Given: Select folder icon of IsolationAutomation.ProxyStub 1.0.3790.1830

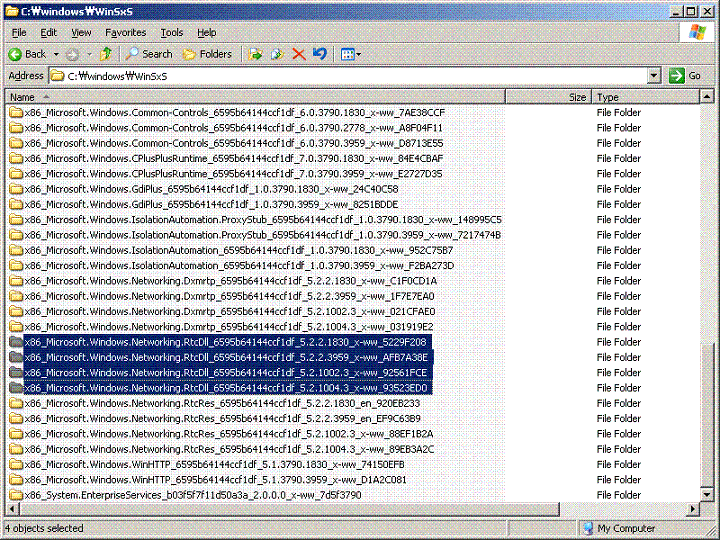Looking at the screenshot, I should [x=16, y=219].
